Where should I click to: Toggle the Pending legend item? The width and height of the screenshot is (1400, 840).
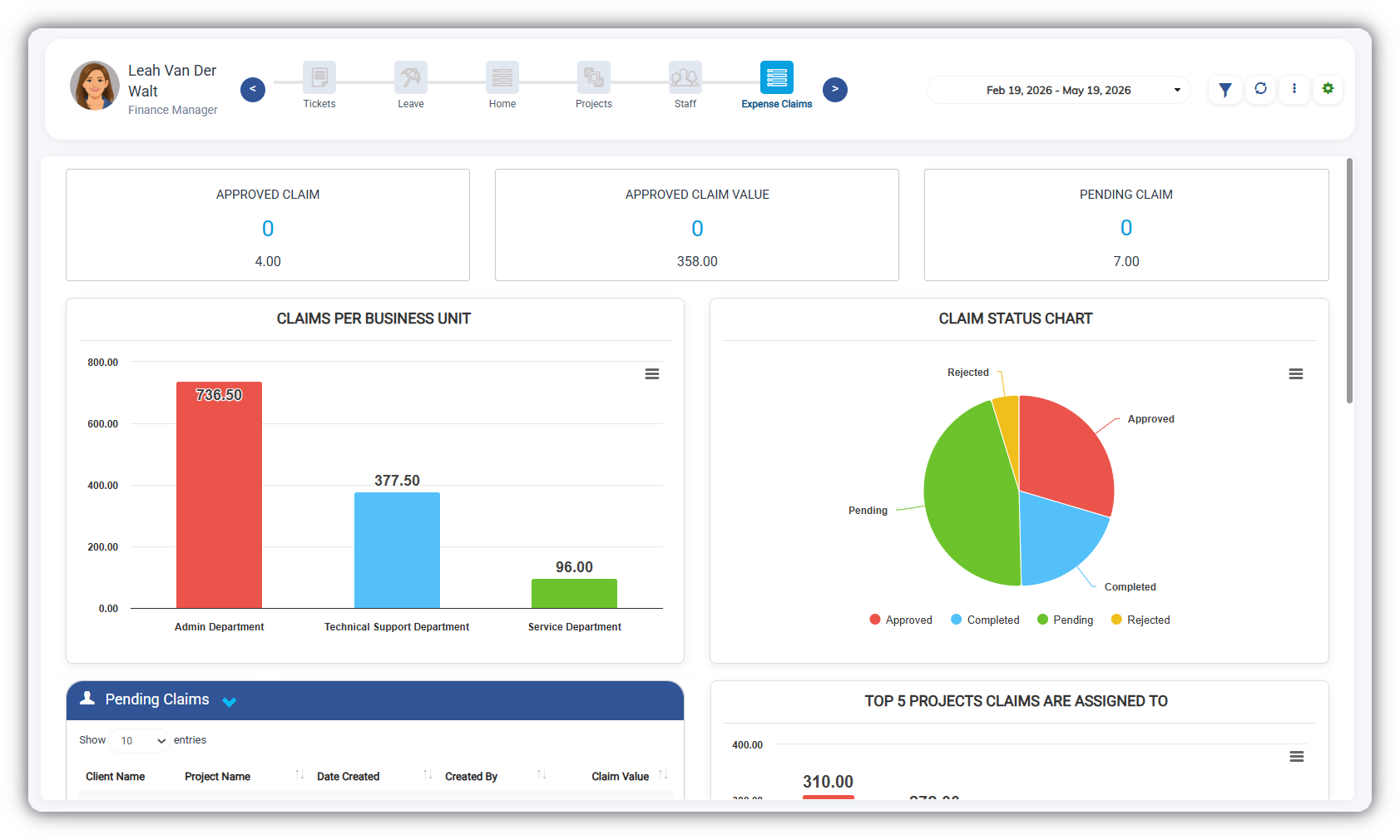tap(1066, 620)
